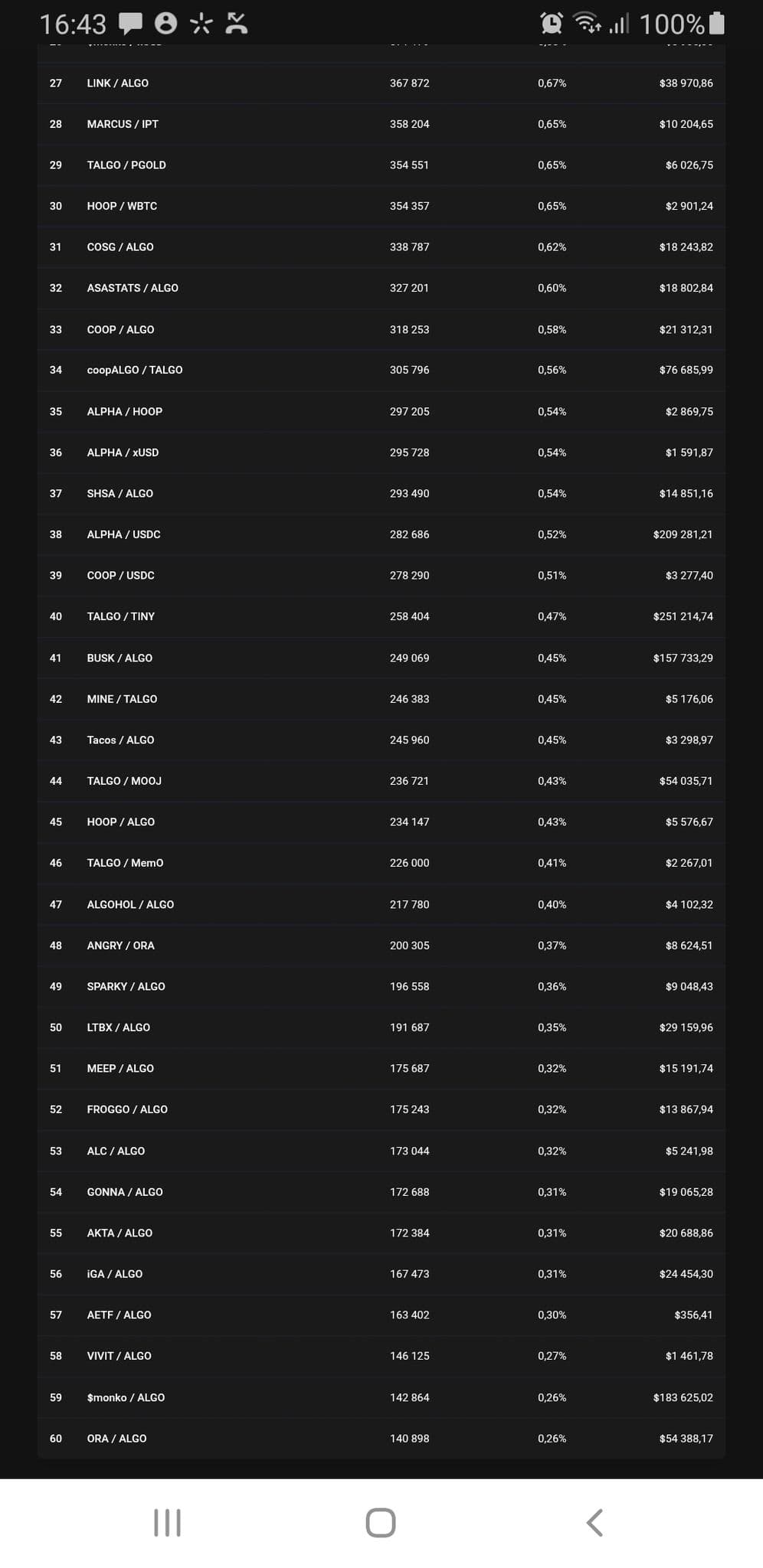763x1568 pixels.
Task: Tap the 0,30% share in AETF row
Action: pos(552,1315)
